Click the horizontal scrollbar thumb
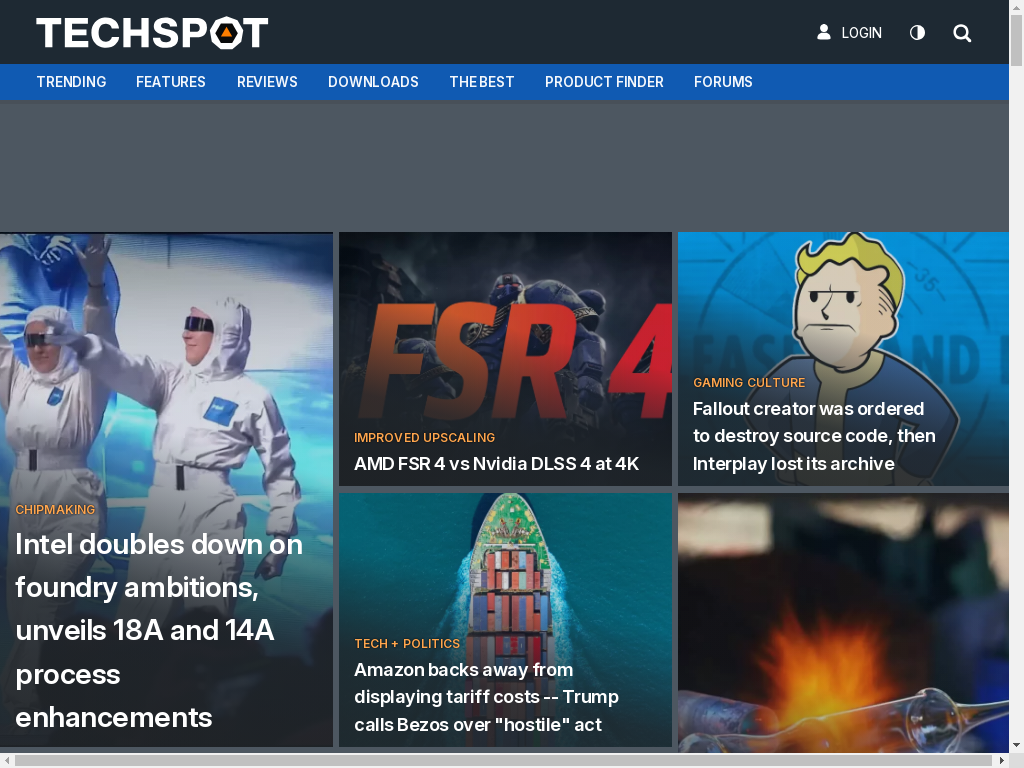Image resolution: width=1024 pixels, height=768 pixels. (x=504, y=761)
